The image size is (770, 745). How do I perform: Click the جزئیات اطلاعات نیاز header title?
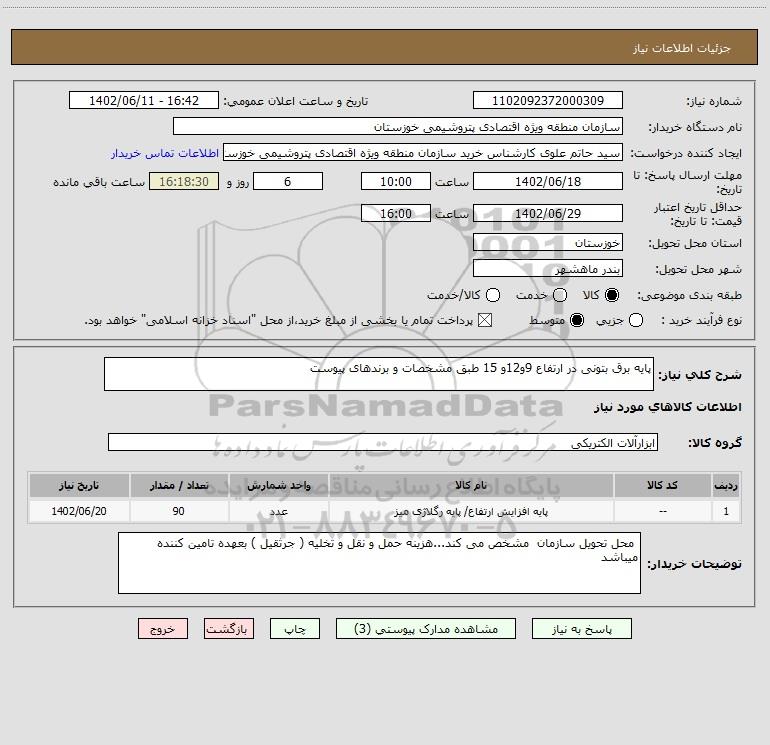682,48
